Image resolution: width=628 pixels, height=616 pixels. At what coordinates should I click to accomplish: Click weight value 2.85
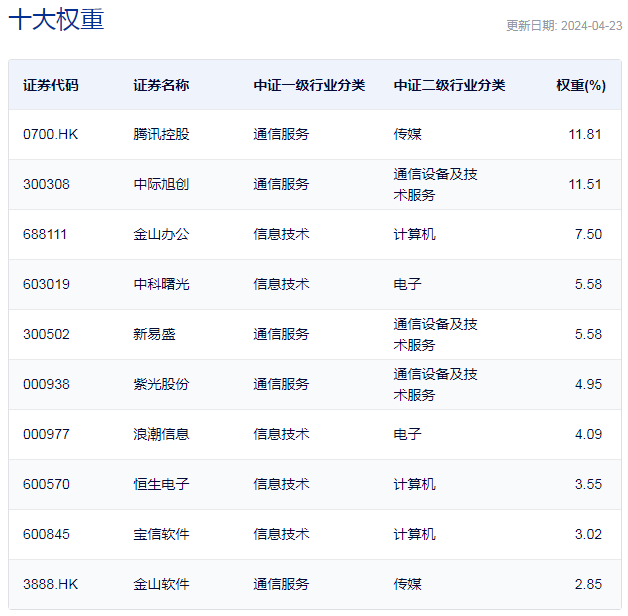(x=588, y=585)
